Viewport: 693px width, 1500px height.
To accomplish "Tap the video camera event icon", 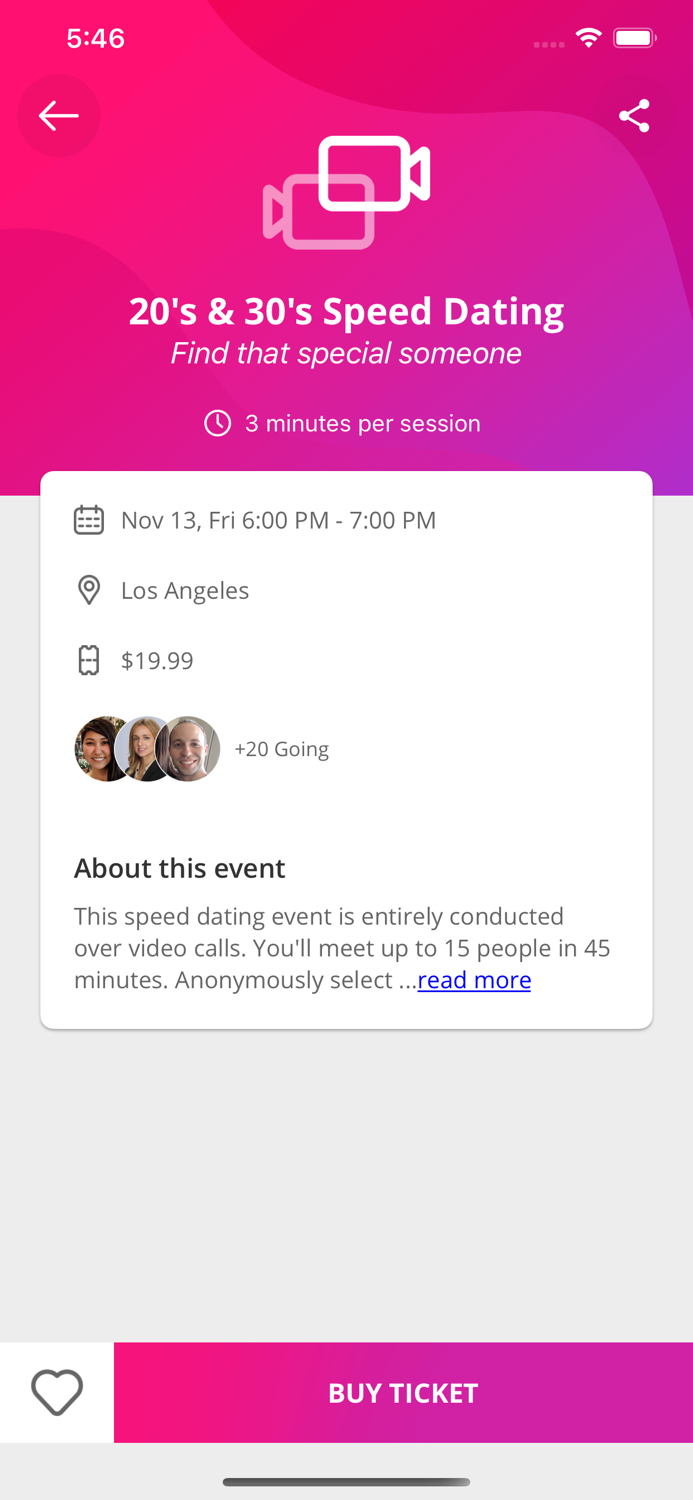I will tap(346, 190).
